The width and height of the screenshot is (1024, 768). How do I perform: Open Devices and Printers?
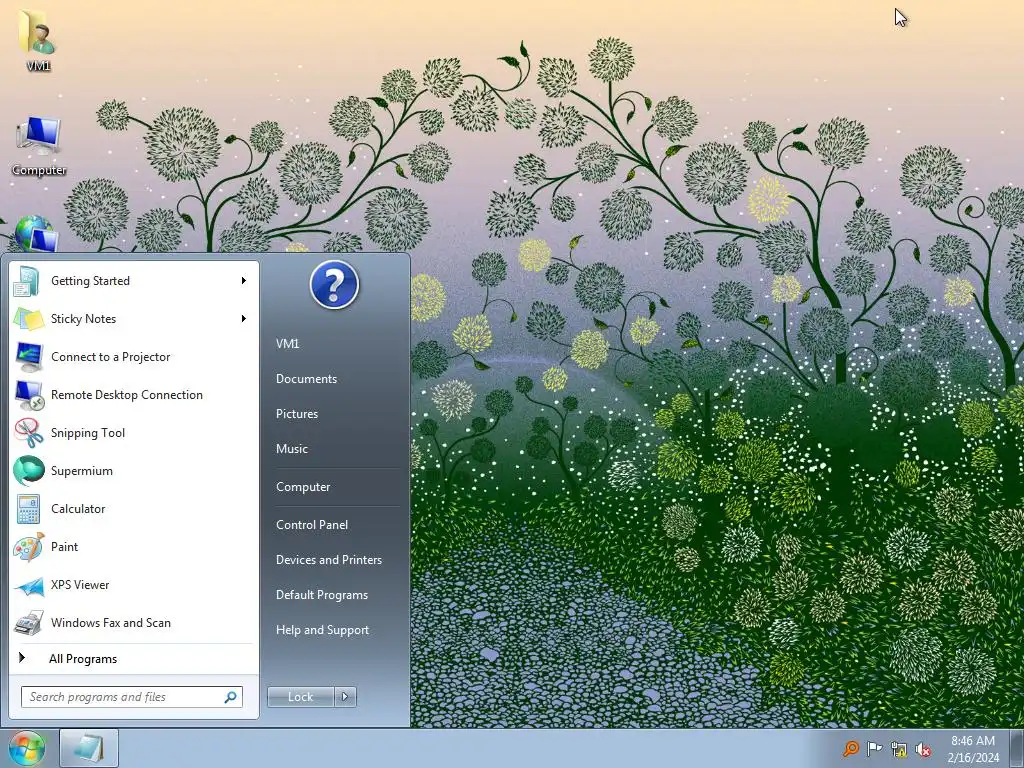pos(328,560)
